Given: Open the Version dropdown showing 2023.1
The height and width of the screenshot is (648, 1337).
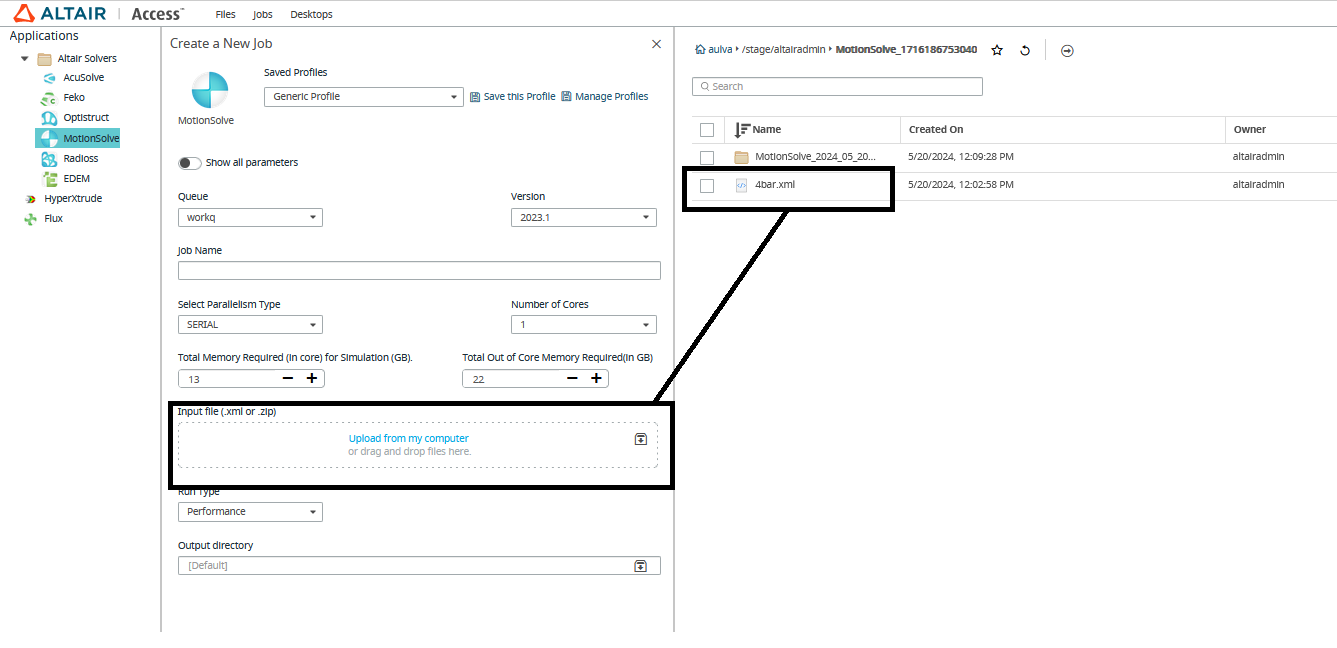Looking at the screenshot, I should (x=584, y=217).
